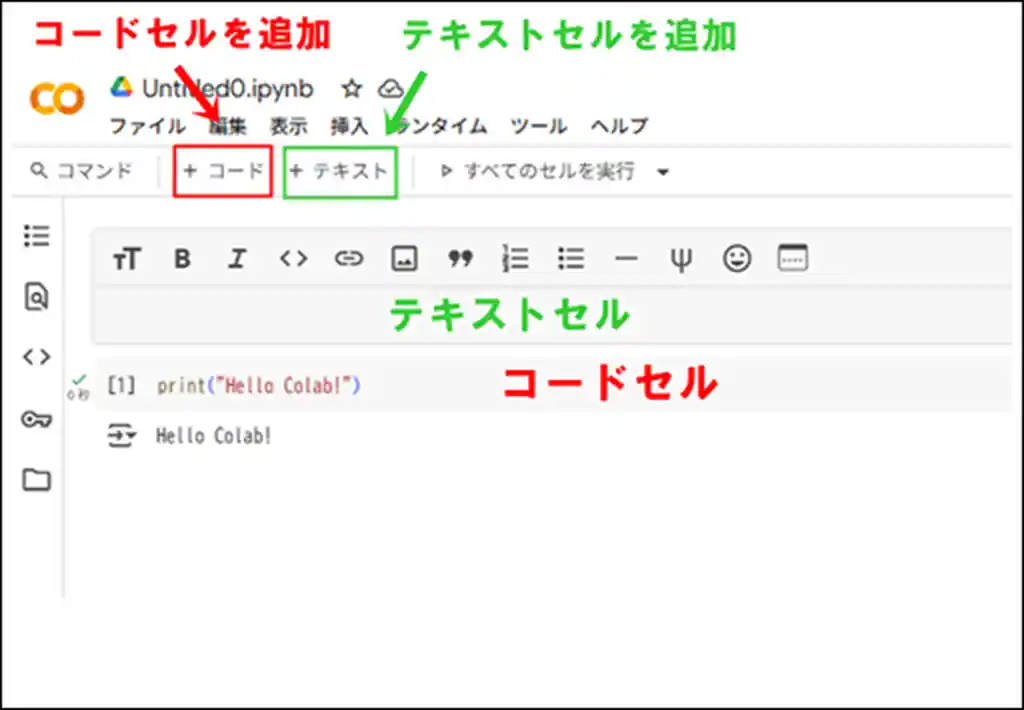Viewport: 1024px width, 710px height.
Task: Open the code snippets sidebar icon
Action: coord(37,357)
